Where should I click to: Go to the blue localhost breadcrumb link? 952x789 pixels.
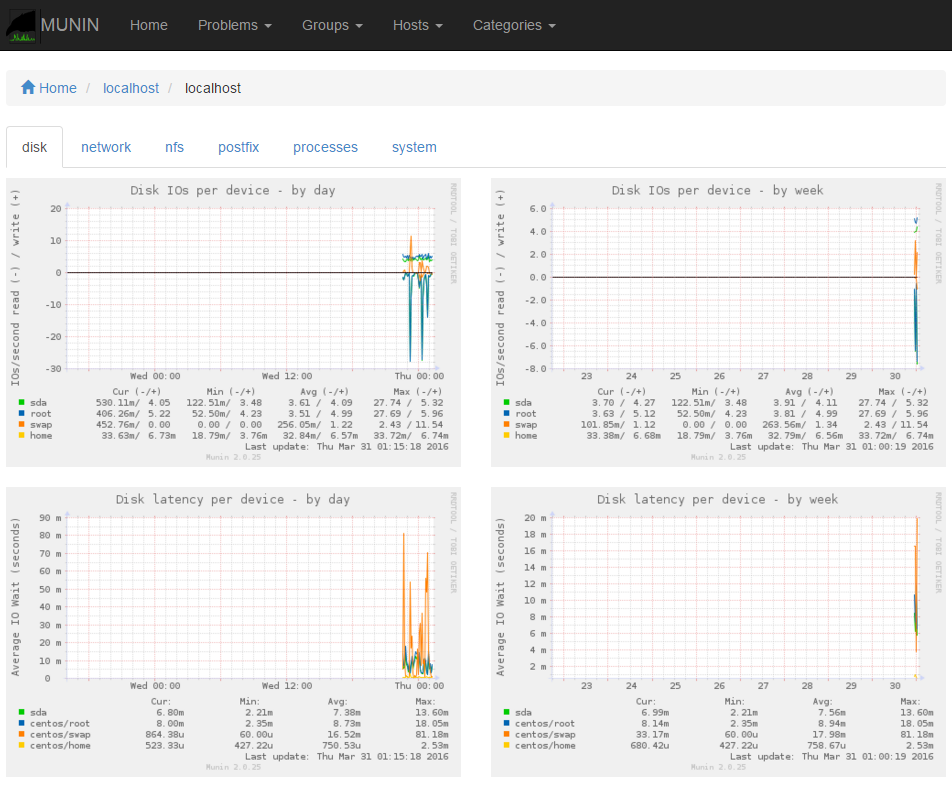coord(131,88)
